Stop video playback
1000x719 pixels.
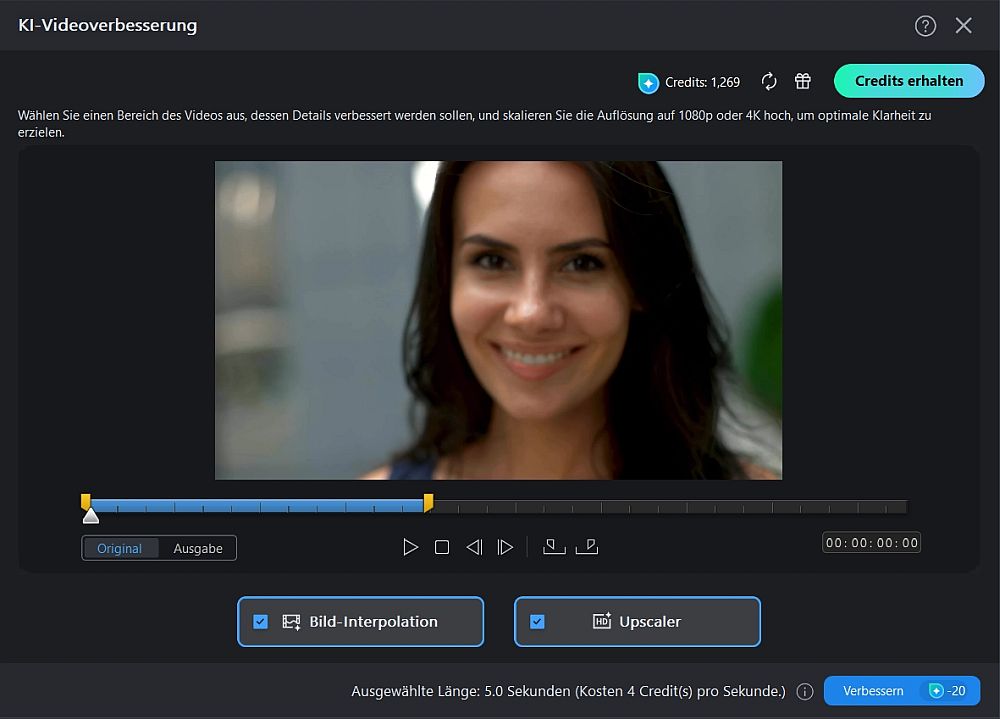coord(442,547)
